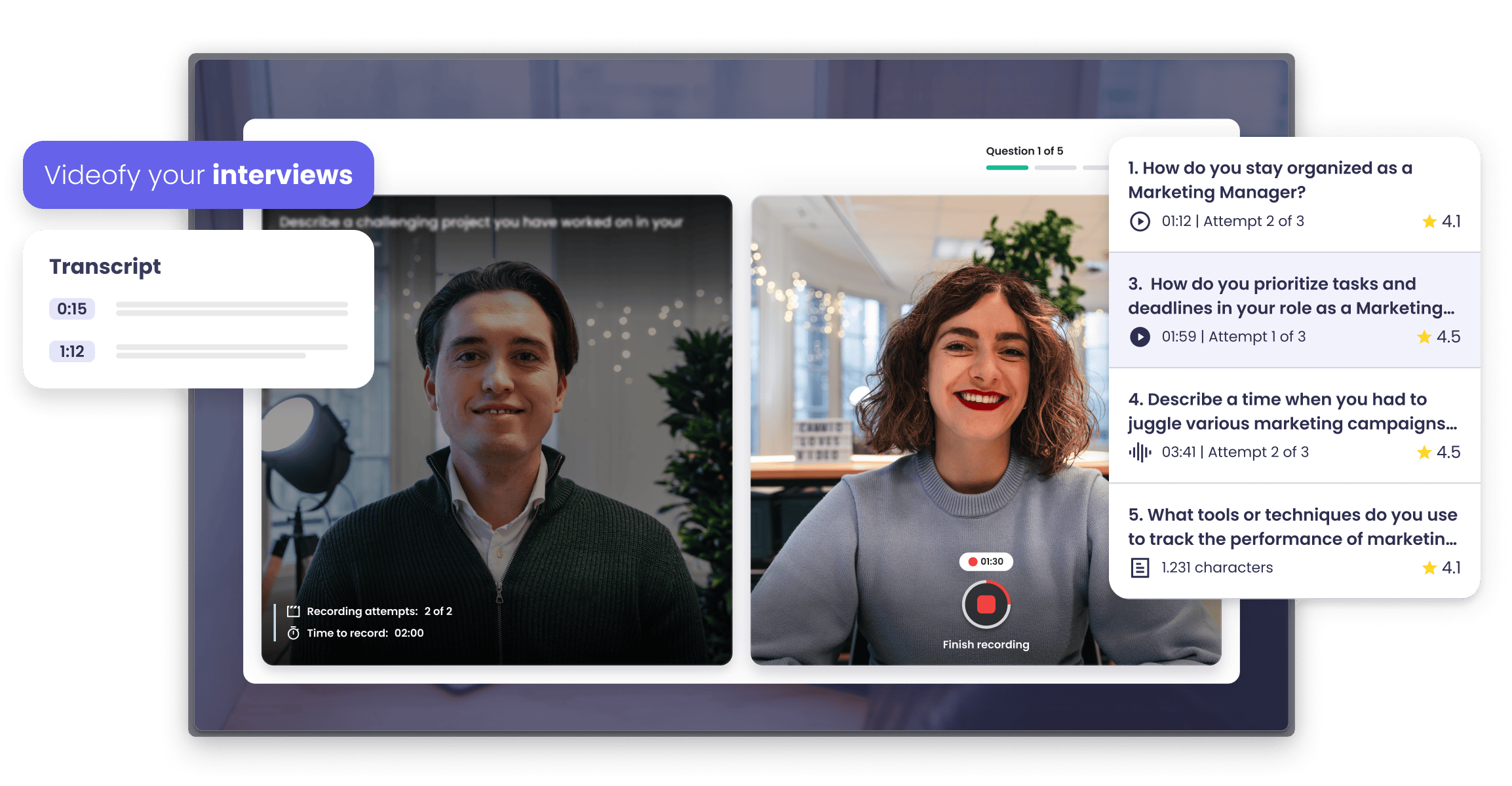Click the Finish recording label

986,645
